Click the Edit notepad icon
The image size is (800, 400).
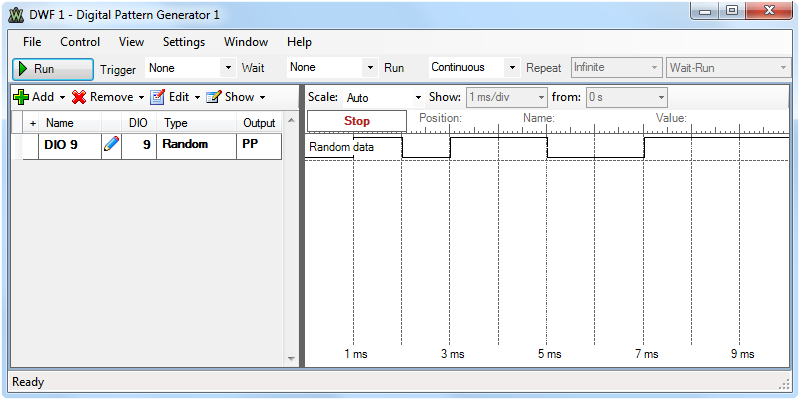pos(157,97)
